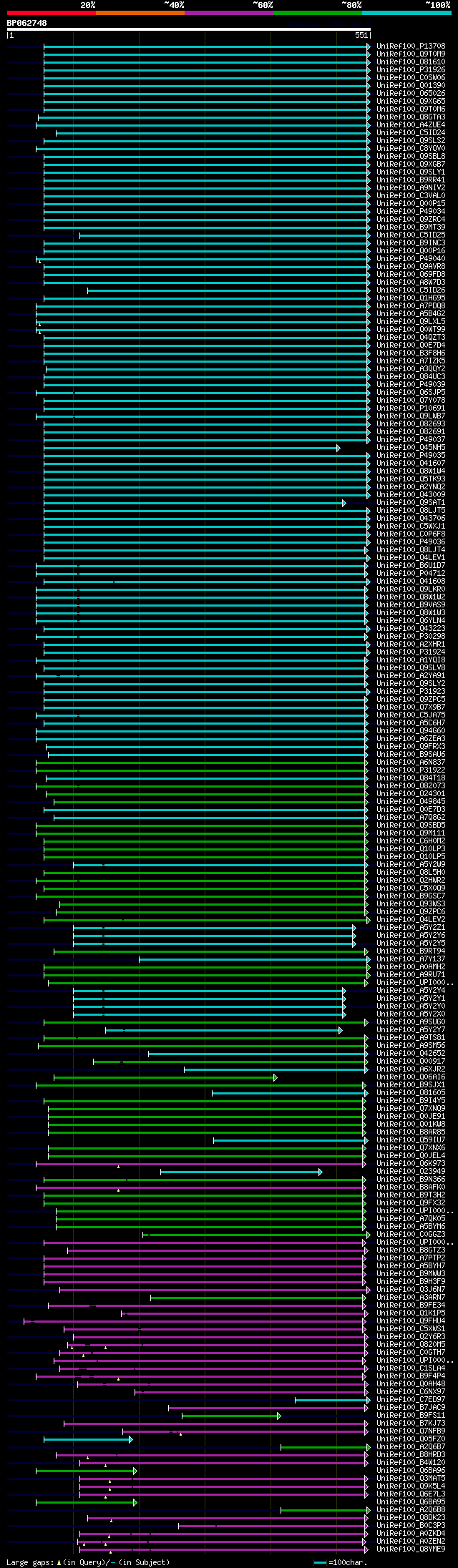
Task: Click UniRef100_Q9LXL5 label
Action: click(411, 321)
